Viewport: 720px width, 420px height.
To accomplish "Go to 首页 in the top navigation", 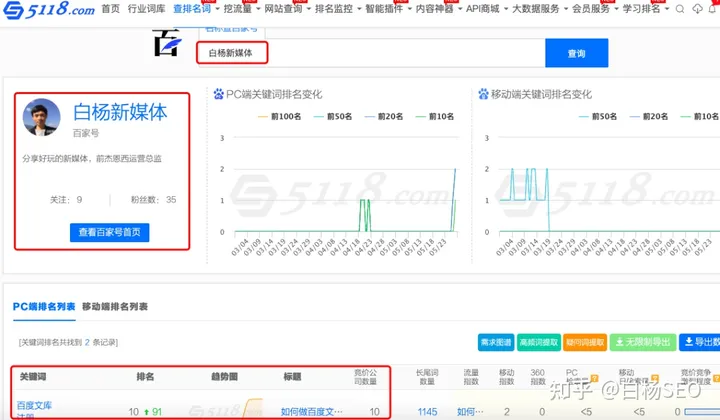I will (110, 9).
